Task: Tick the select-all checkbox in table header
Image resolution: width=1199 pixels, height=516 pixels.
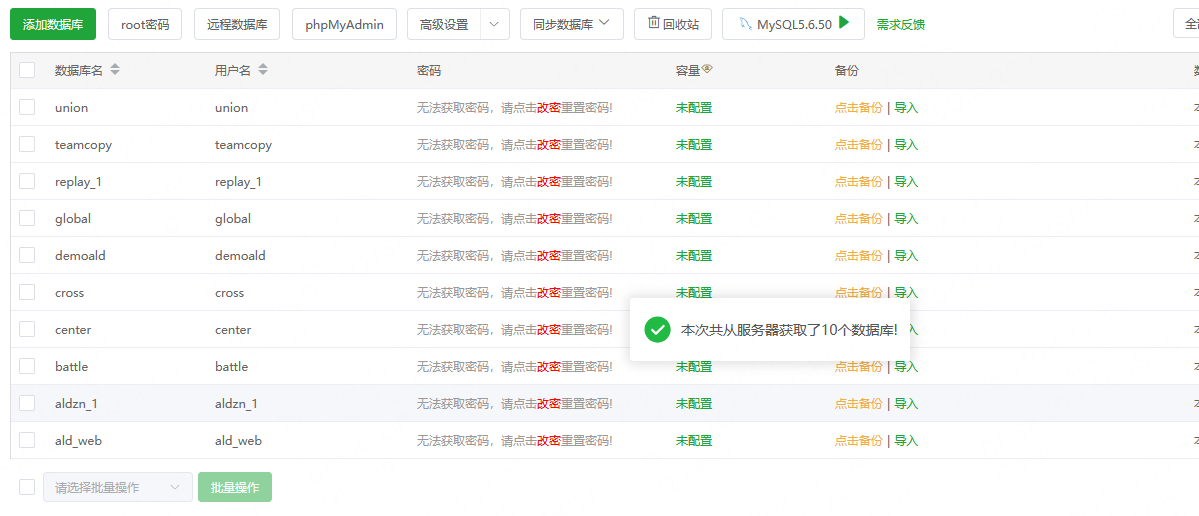Action: [28, 70]
